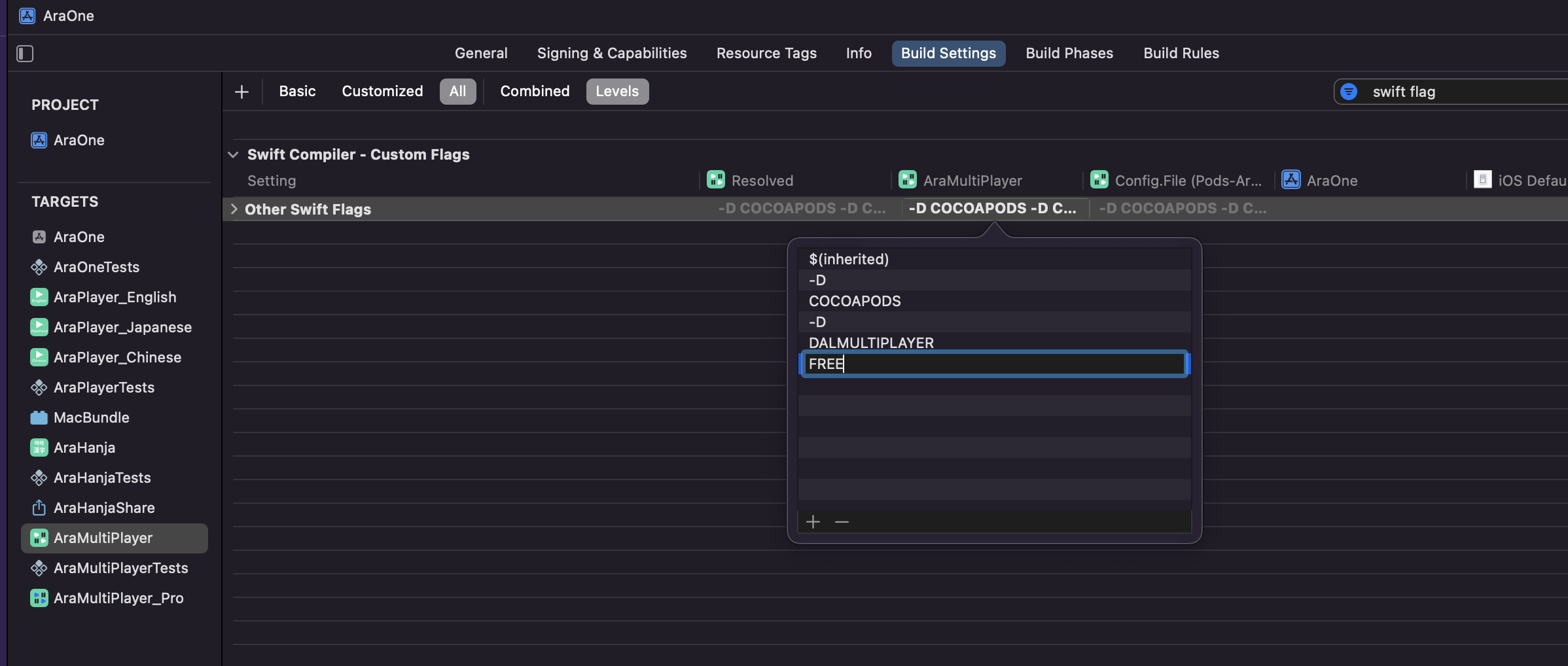Viewport: 1568px width, 666px height.
Task: Open the General tab
Action: coord(481,53)
